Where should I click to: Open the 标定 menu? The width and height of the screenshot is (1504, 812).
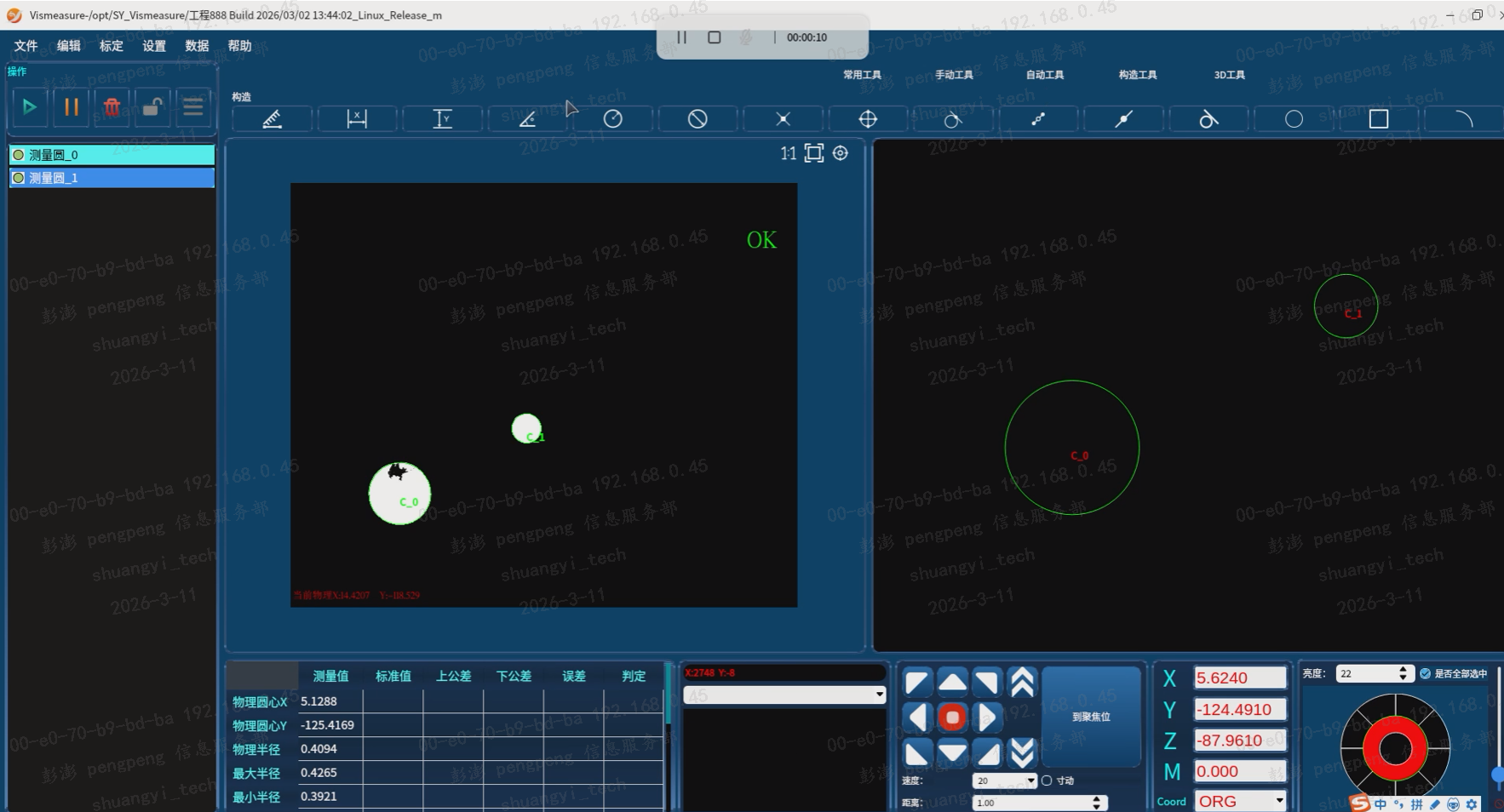click(x=111, y=46)
